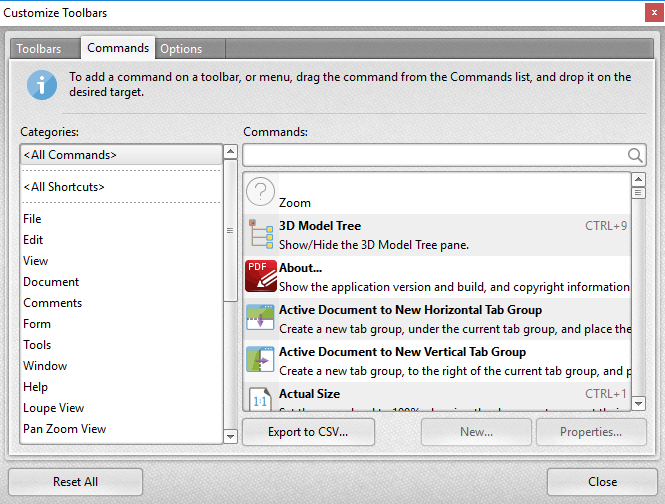Click the Properties... button
Viewport: 665px width, 504px height.
pos(591,432)
